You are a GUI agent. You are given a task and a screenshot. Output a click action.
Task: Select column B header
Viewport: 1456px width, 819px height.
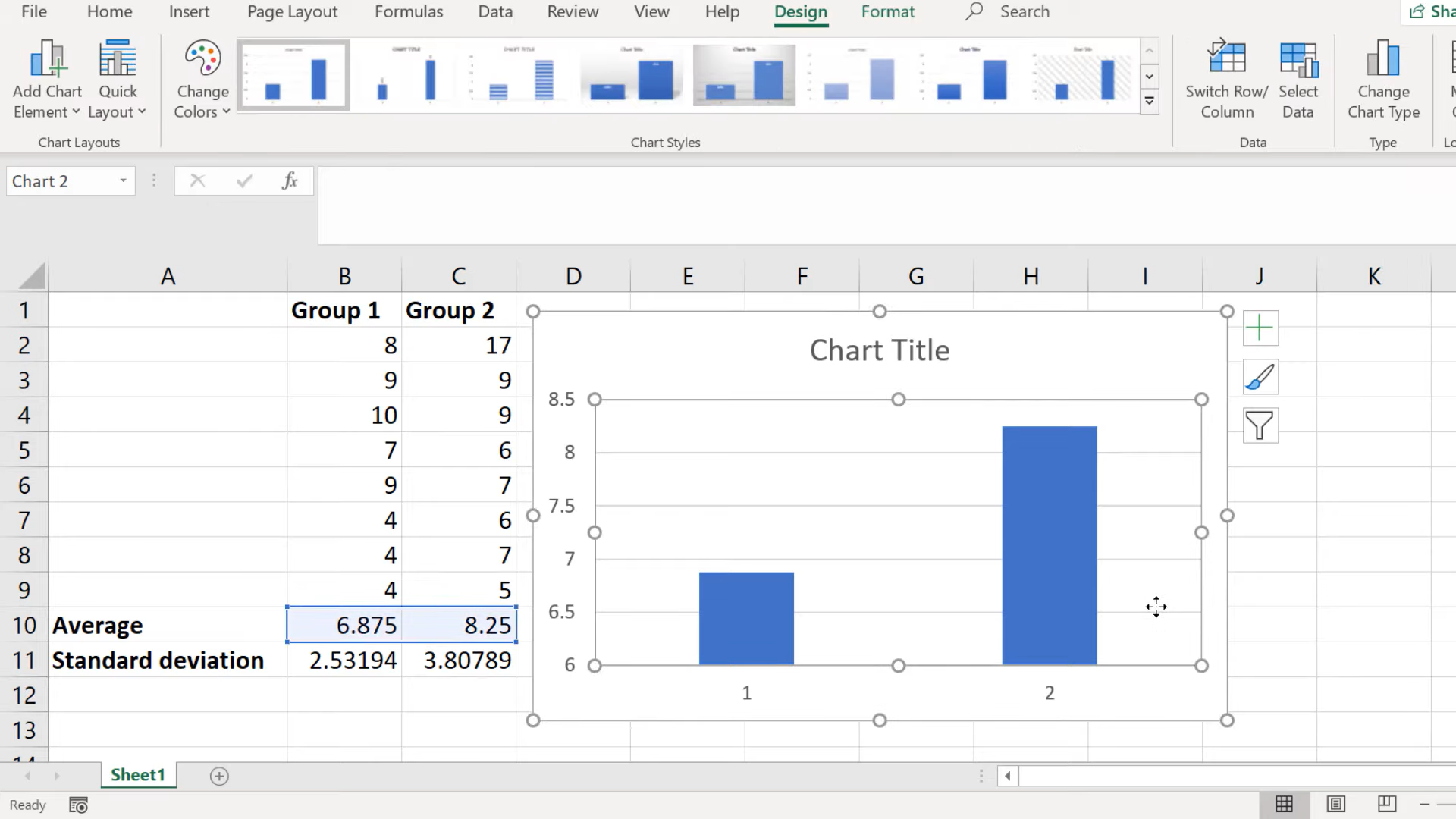344,276
